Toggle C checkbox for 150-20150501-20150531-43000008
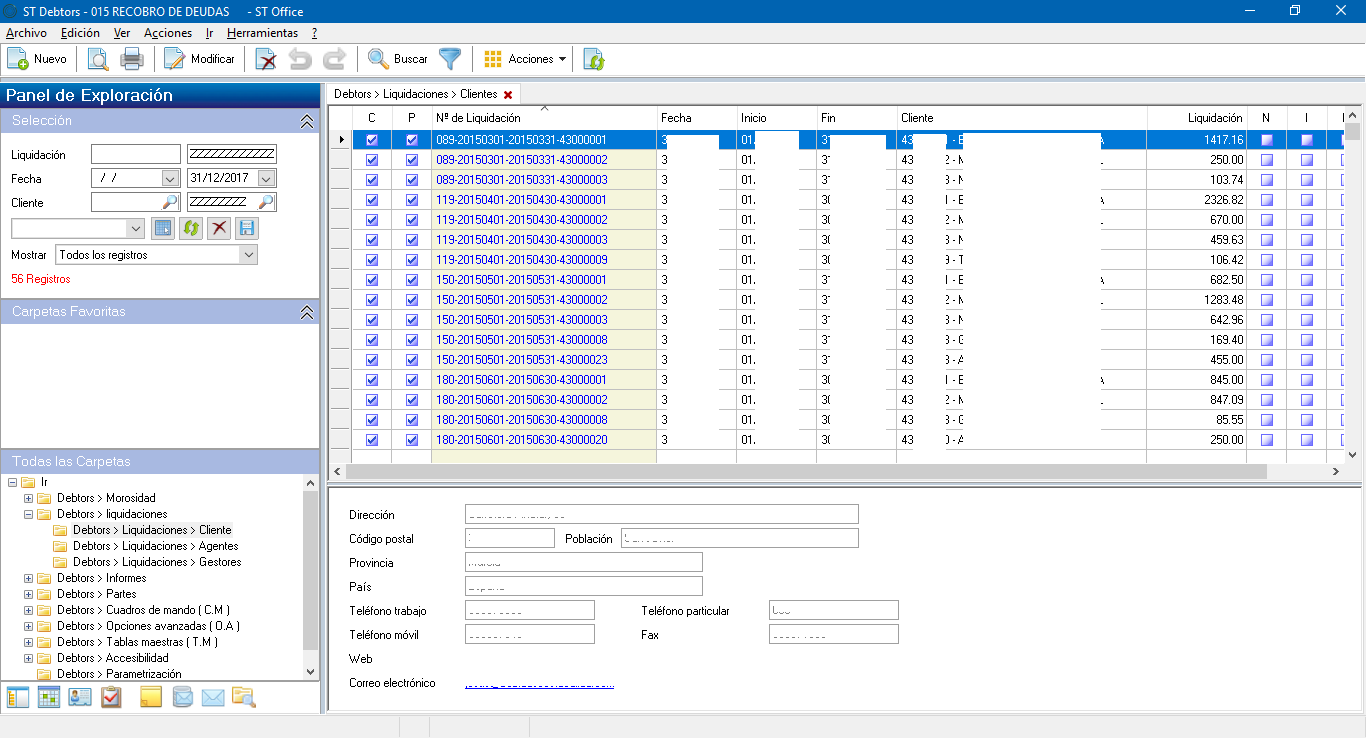This screenshot has height=738, width=1366. click(x=372, y=340)
